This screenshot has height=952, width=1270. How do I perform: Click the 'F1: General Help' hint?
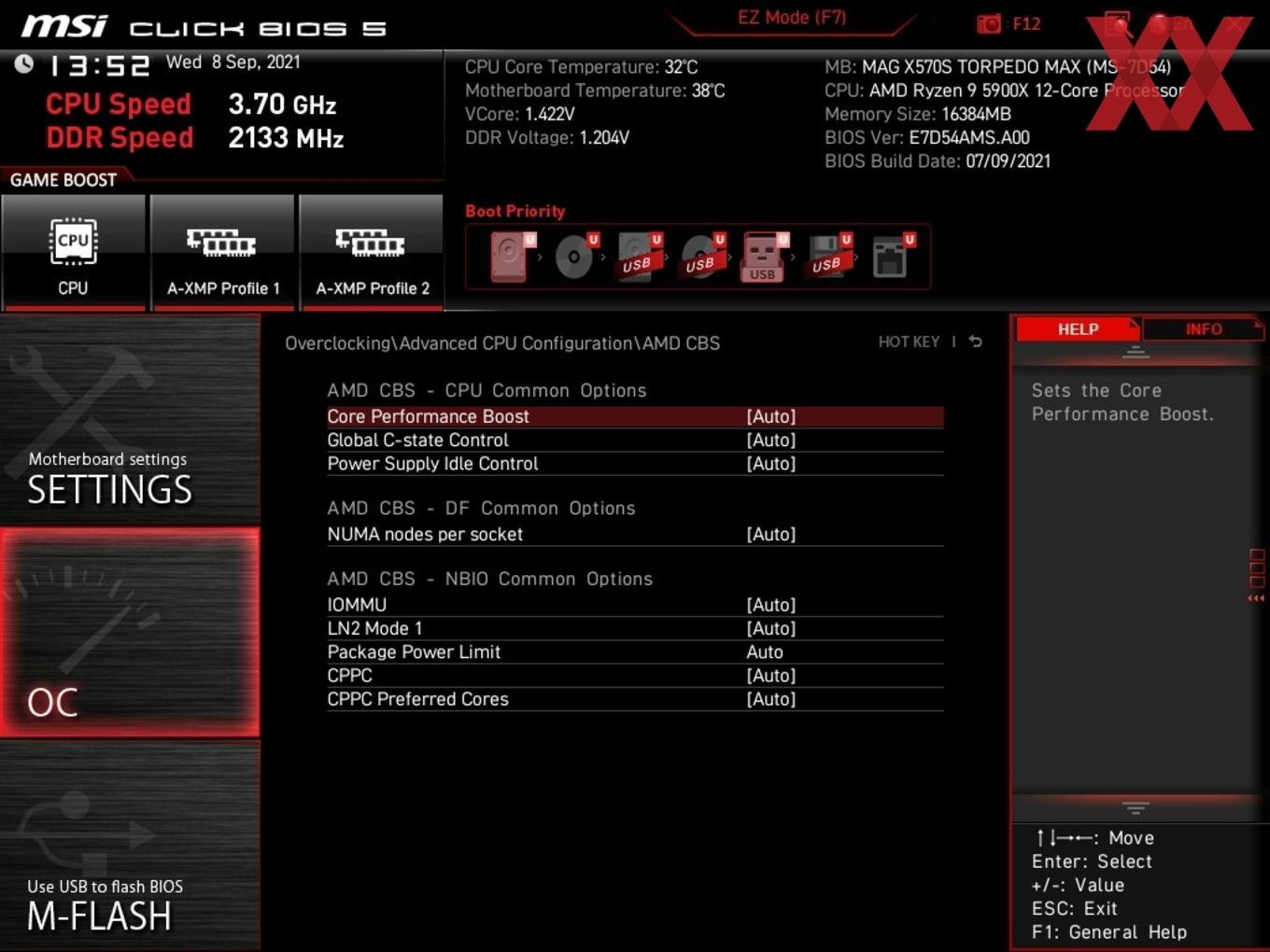[x=1109, y=931]
